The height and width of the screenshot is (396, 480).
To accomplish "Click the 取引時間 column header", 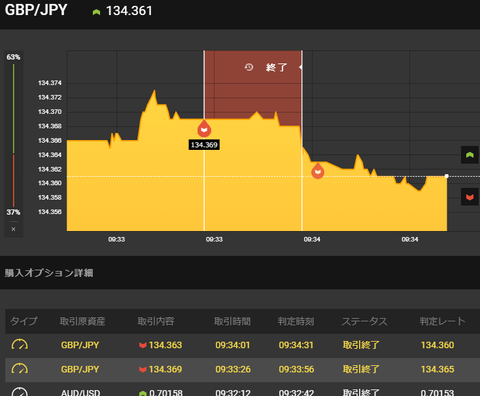I will click(x=232, y=321).
